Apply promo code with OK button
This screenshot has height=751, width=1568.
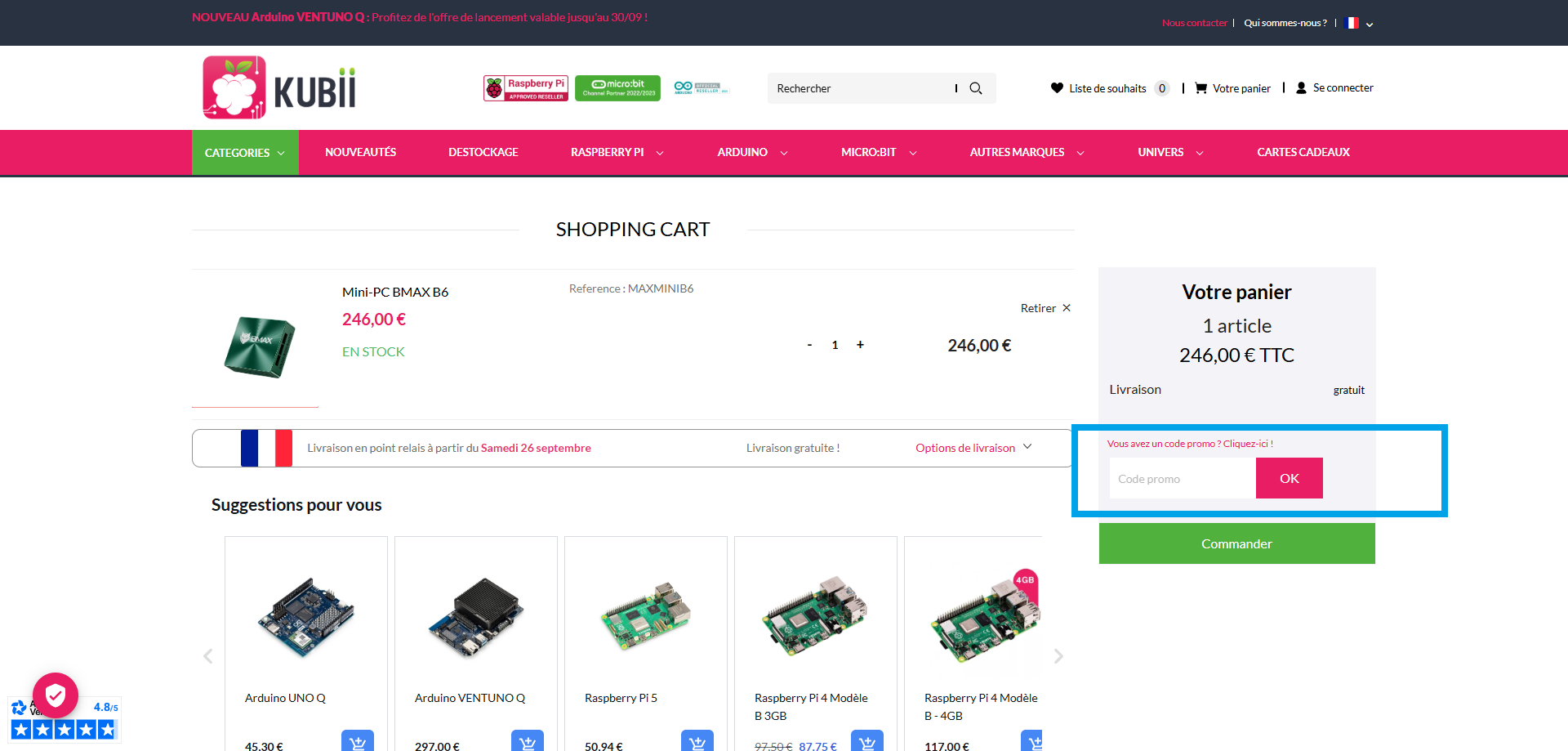pyautogui.click(x=1290, y=478)
